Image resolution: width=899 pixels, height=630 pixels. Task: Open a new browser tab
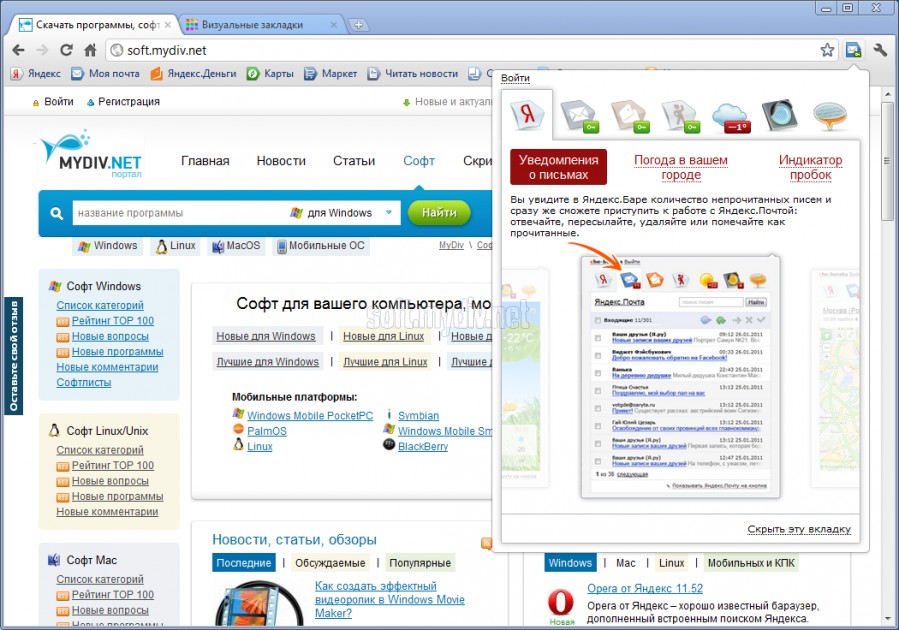(358, 25)
